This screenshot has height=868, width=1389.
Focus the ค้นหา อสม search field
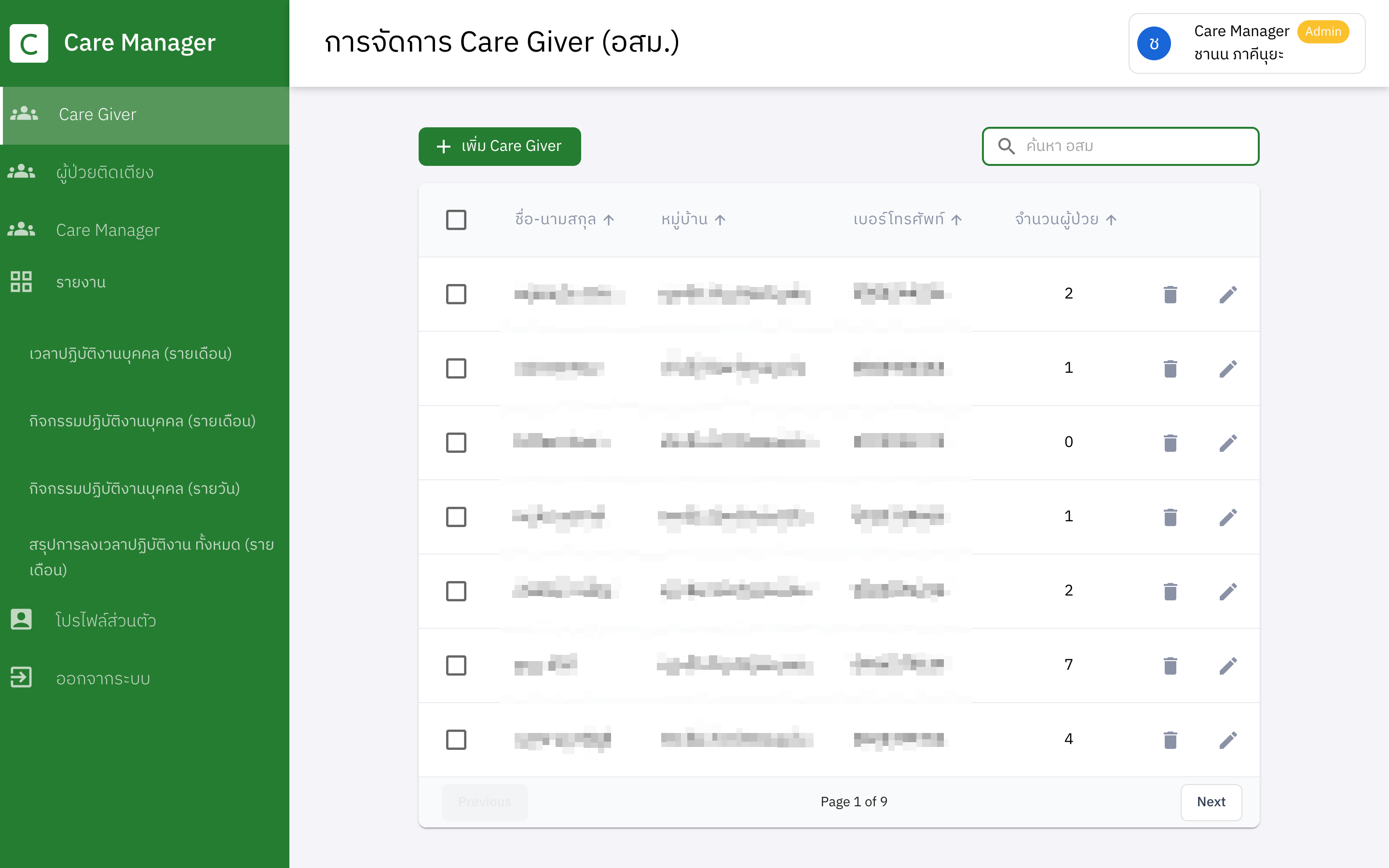1120,147
